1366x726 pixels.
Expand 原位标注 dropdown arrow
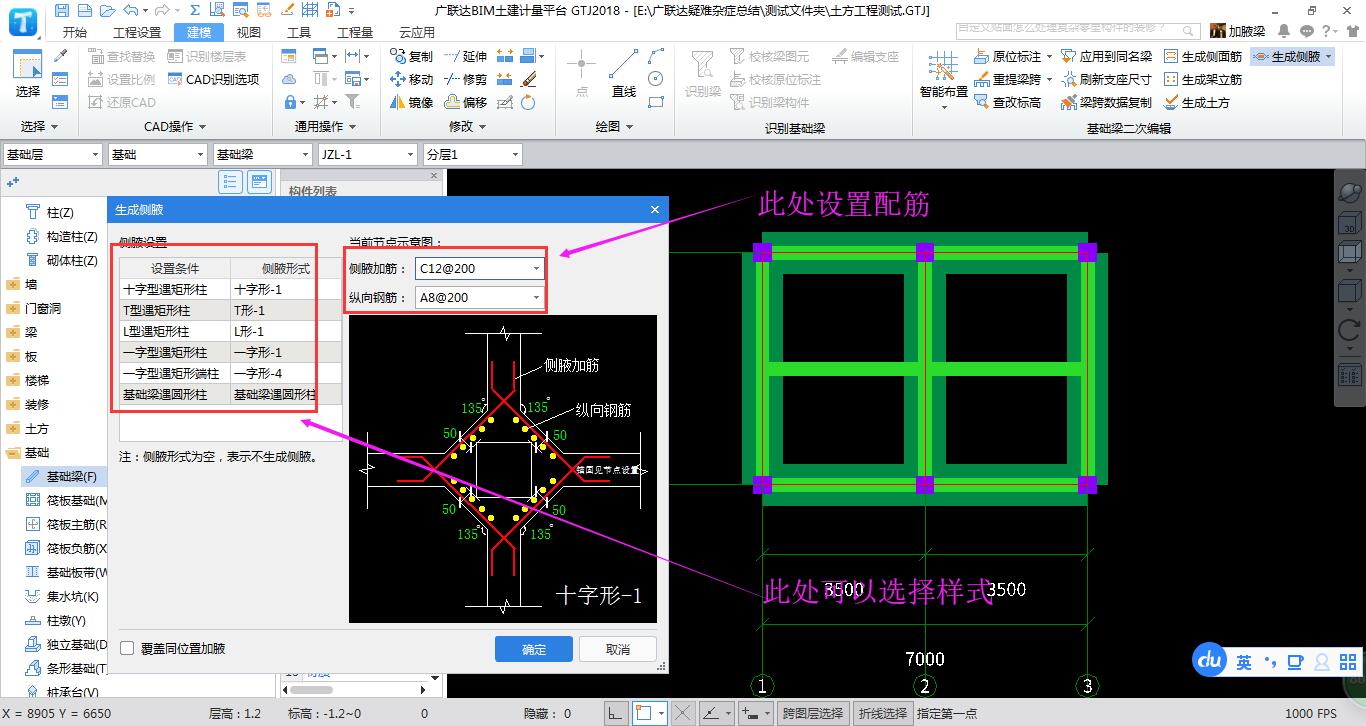click(x=1048, y=57)
